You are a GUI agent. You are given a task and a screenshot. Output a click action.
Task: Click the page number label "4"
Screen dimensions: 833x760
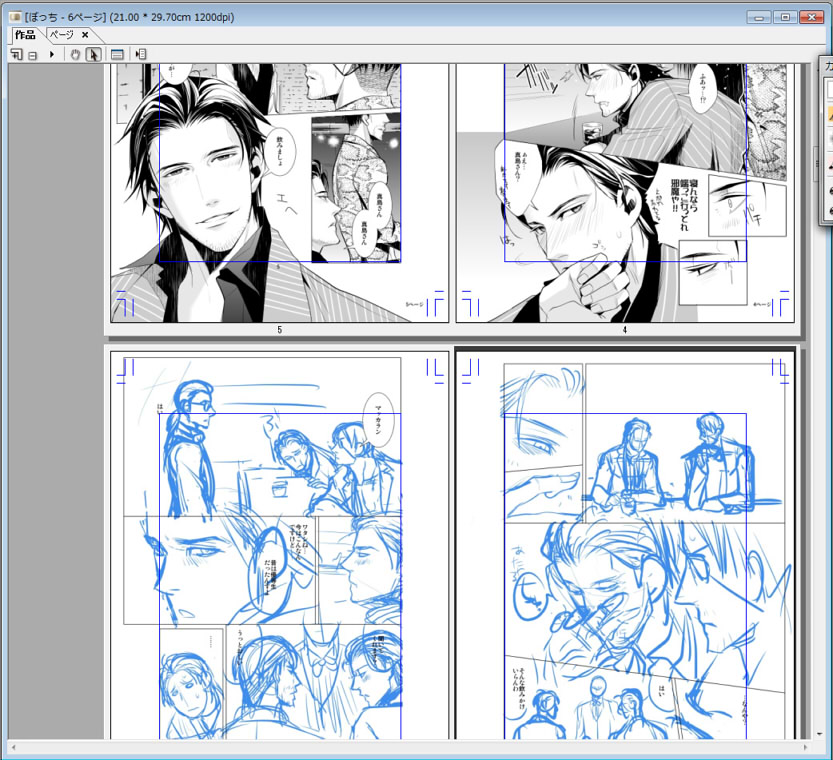coord(625,330)
